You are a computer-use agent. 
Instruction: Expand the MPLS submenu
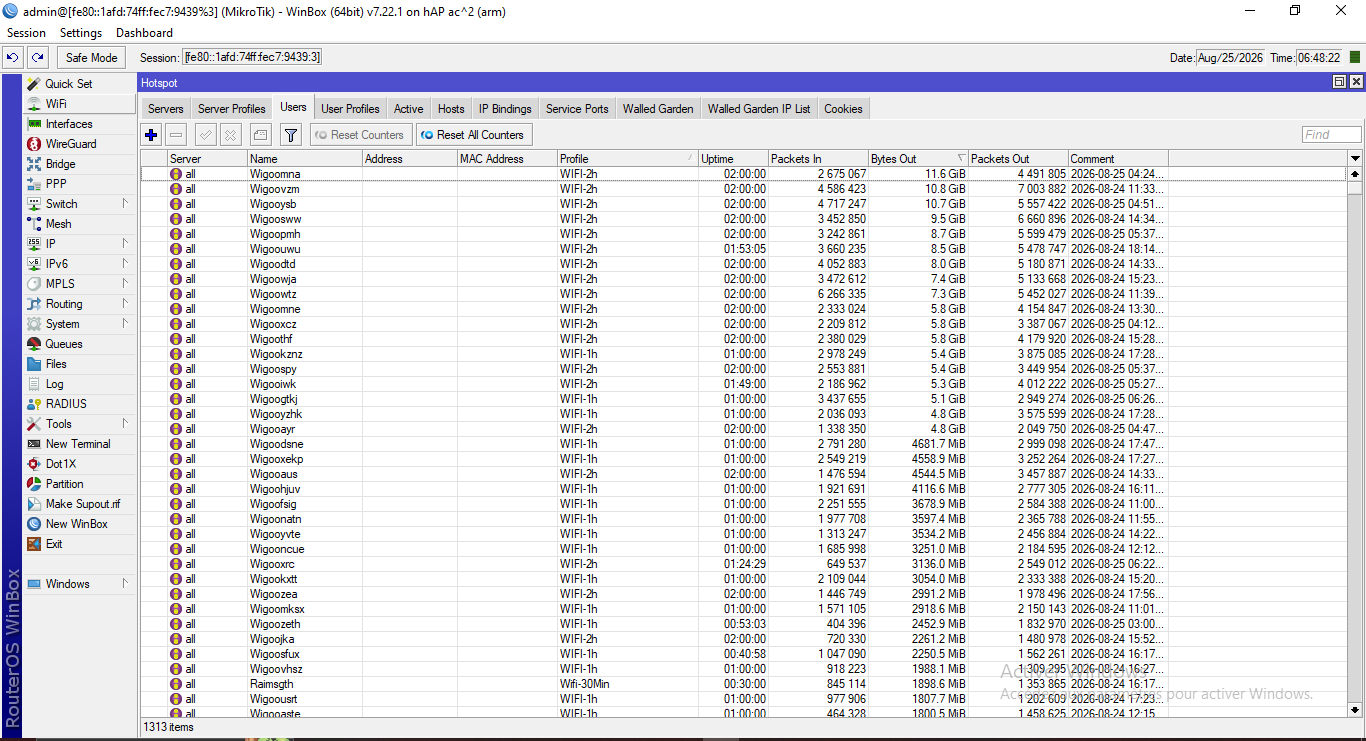pyautogui.click(x=126, y=284)
